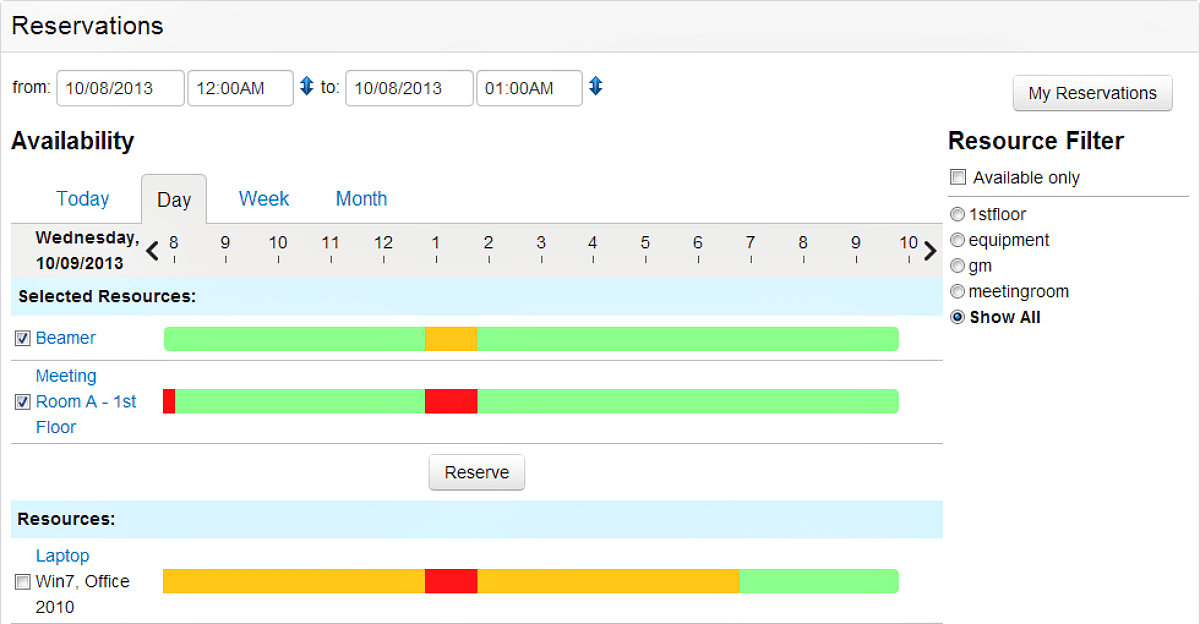Uncheck the Beamer resource checkbox
Screen dimensions: 1200x624
coord(23,339)
